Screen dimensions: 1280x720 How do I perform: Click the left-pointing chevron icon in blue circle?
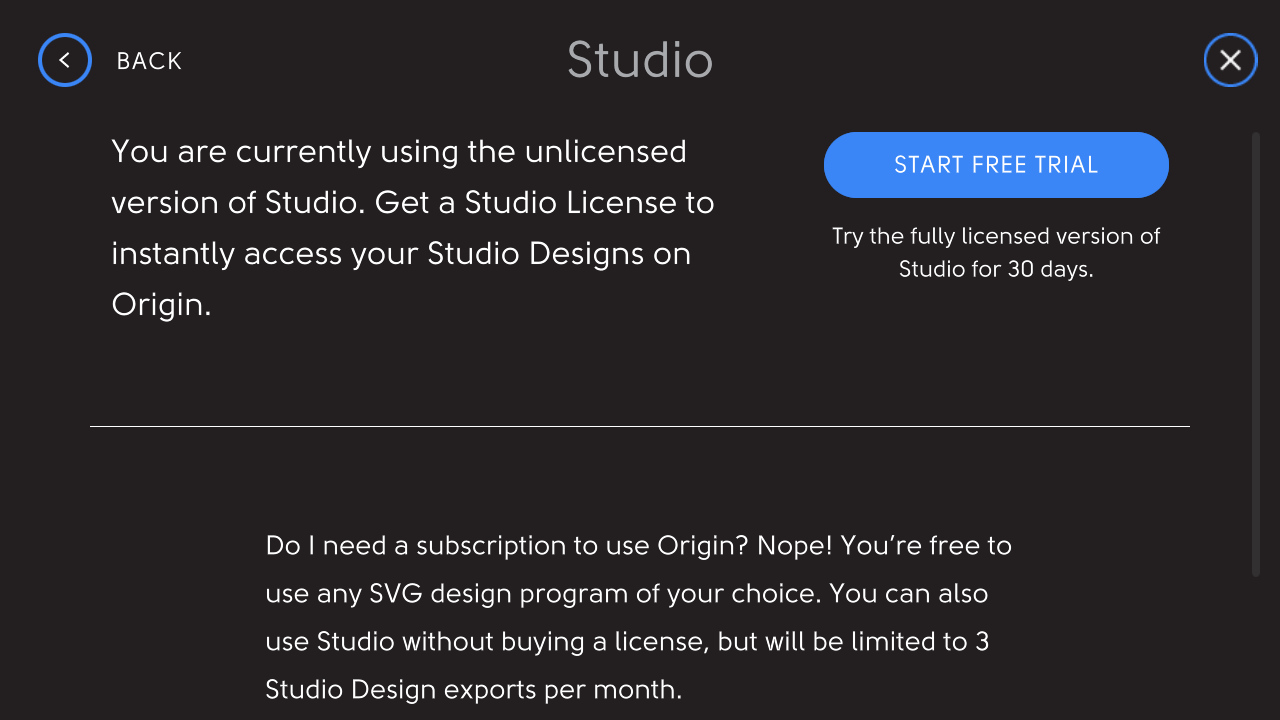coord(64,60)
